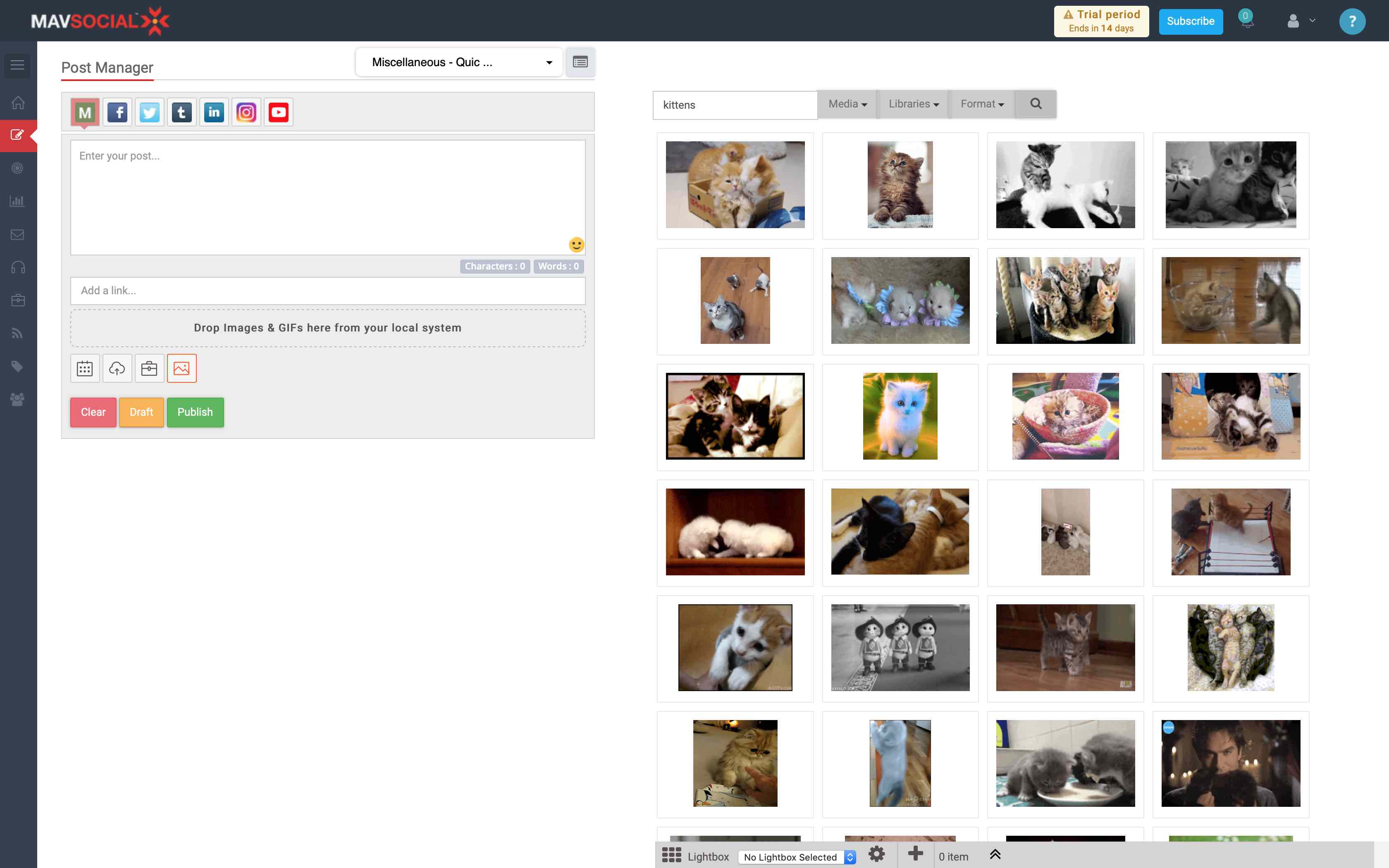1389x868 pixels.
Task: Click the notification bell icon
Action: click(1247, 21)
